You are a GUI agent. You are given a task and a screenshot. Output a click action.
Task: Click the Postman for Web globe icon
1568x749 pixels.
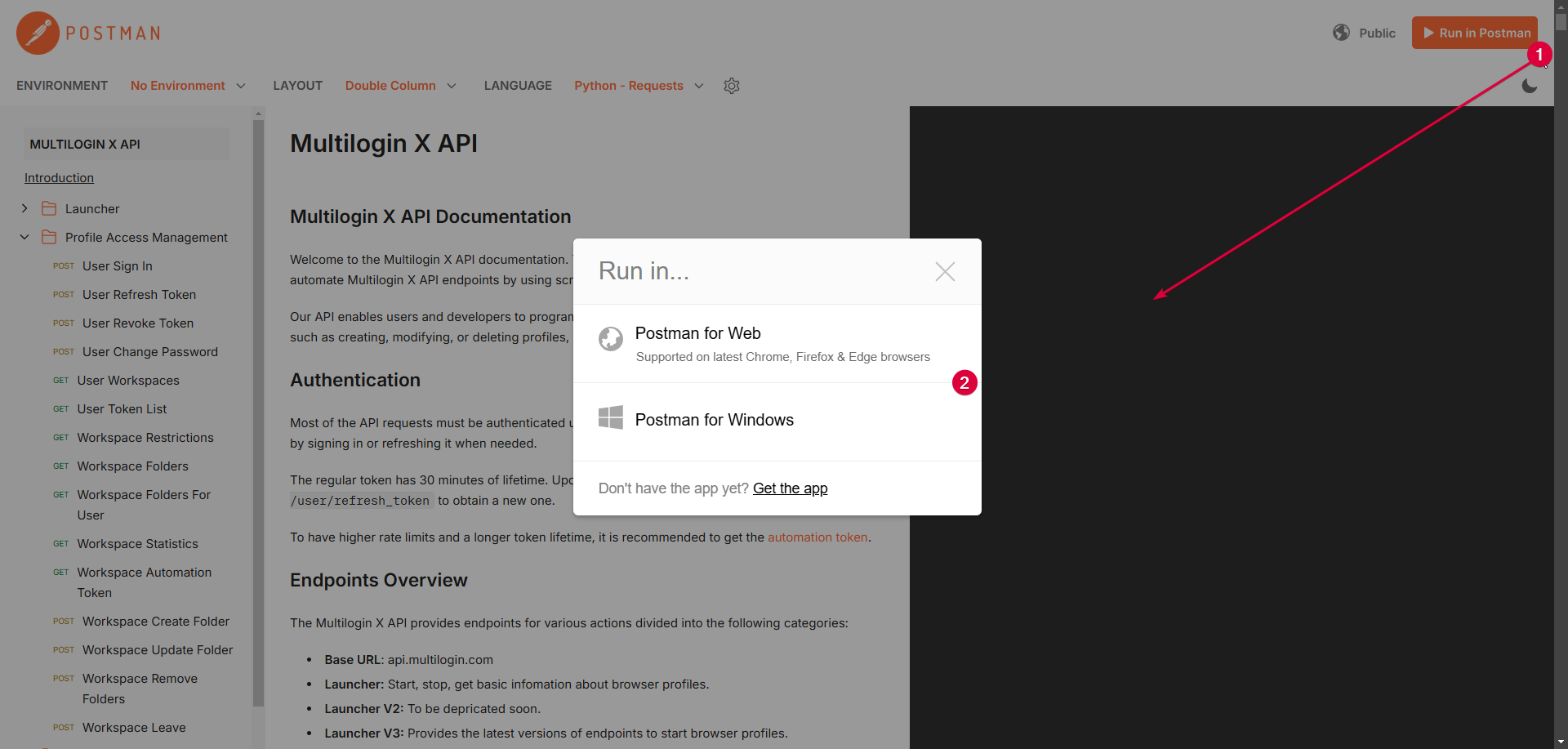(611, 339)
